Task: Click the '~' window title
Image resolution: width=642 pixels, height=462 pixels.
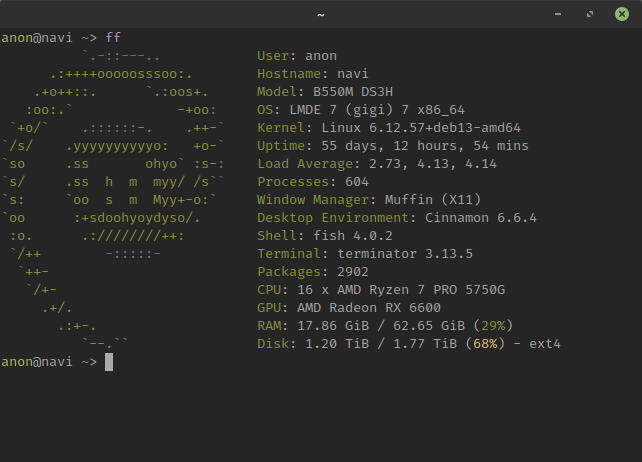Action: (321, 15)
